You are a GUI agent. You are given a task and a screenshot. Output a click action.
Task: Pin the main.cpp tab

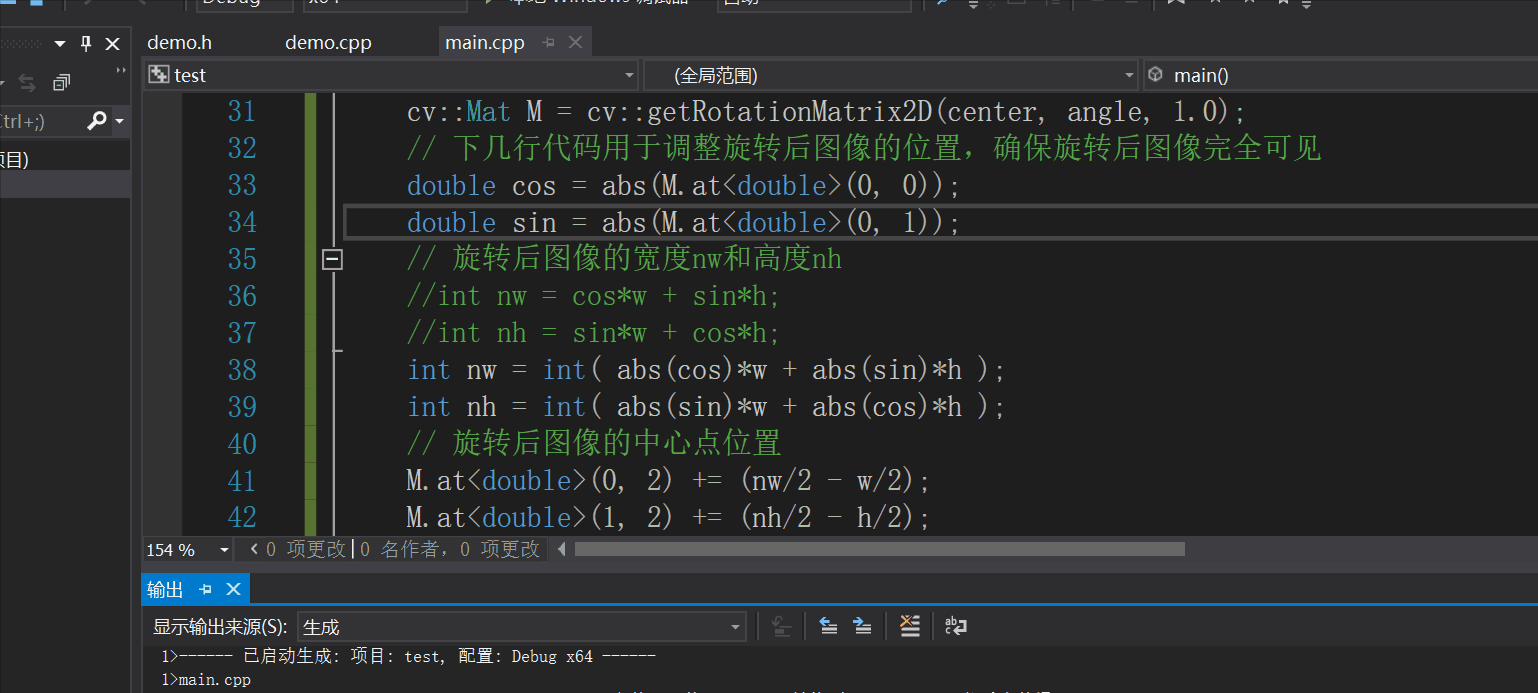[547, 43]
